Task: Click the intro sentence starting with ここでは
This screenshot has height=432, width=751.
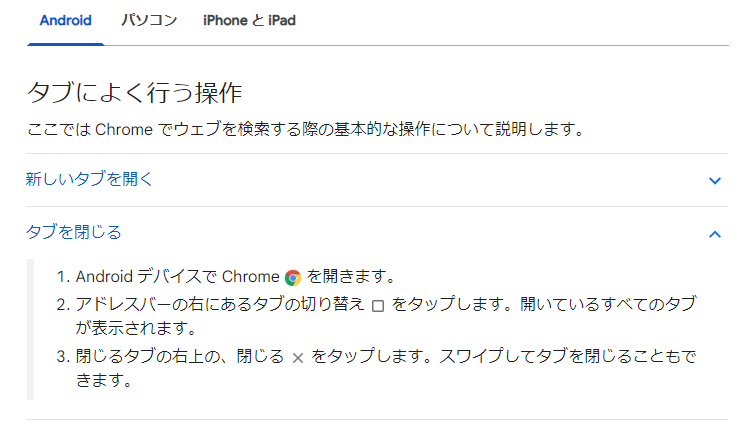Action: pos(306,129)
